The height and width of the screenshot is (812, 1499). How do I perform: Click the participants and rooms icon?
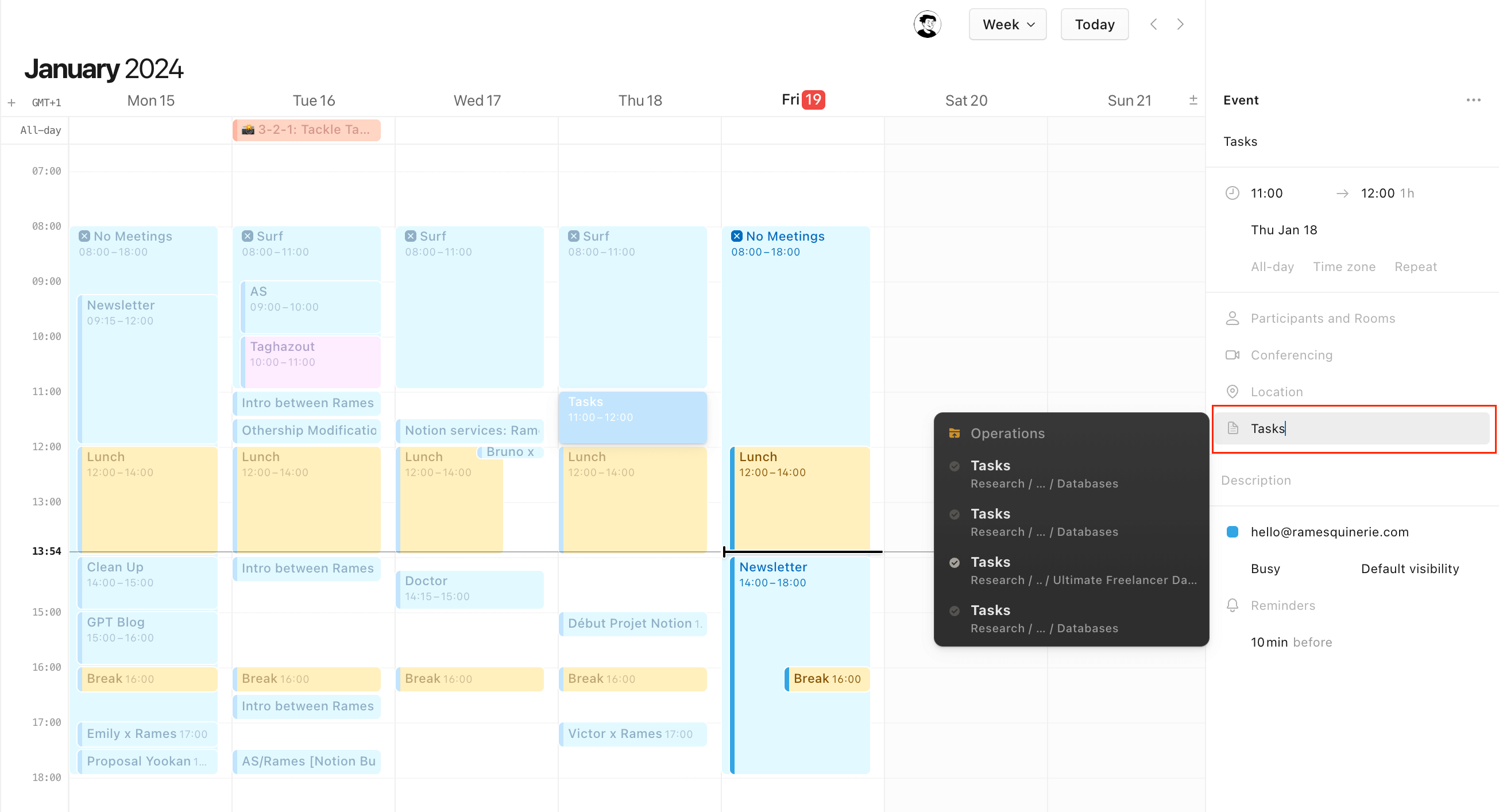(x=1232, y=317)
